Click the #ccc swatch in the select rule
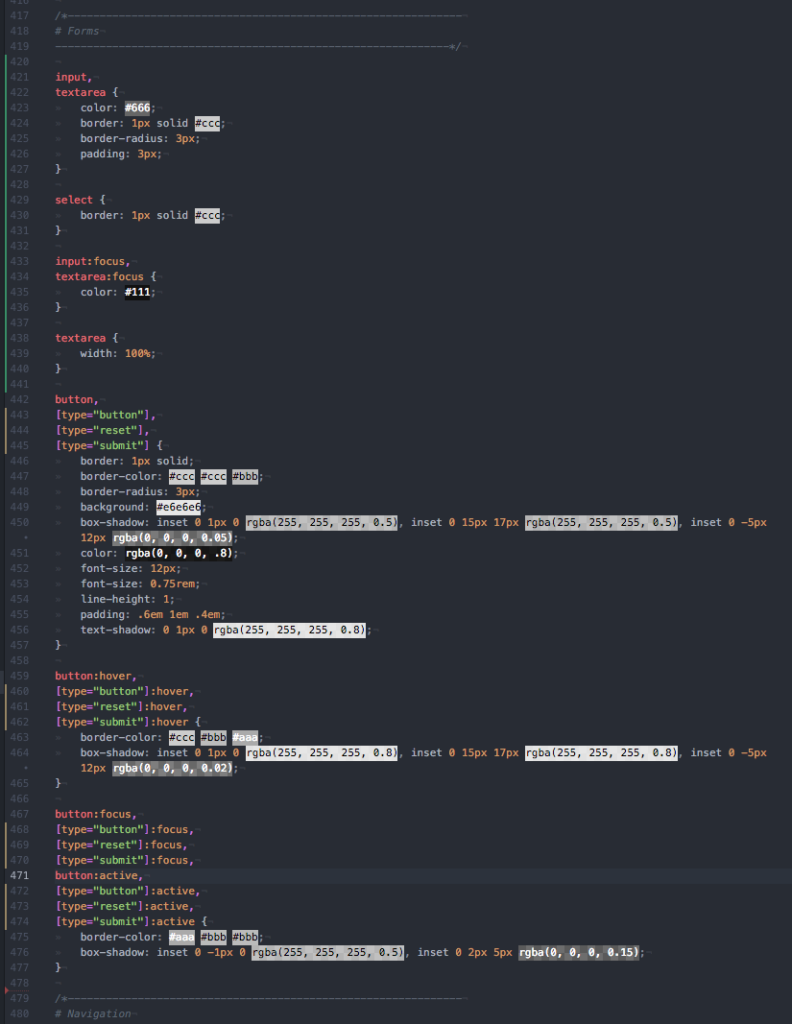The width and height of the screenshot is (792, 1024). tap(208, 215)
